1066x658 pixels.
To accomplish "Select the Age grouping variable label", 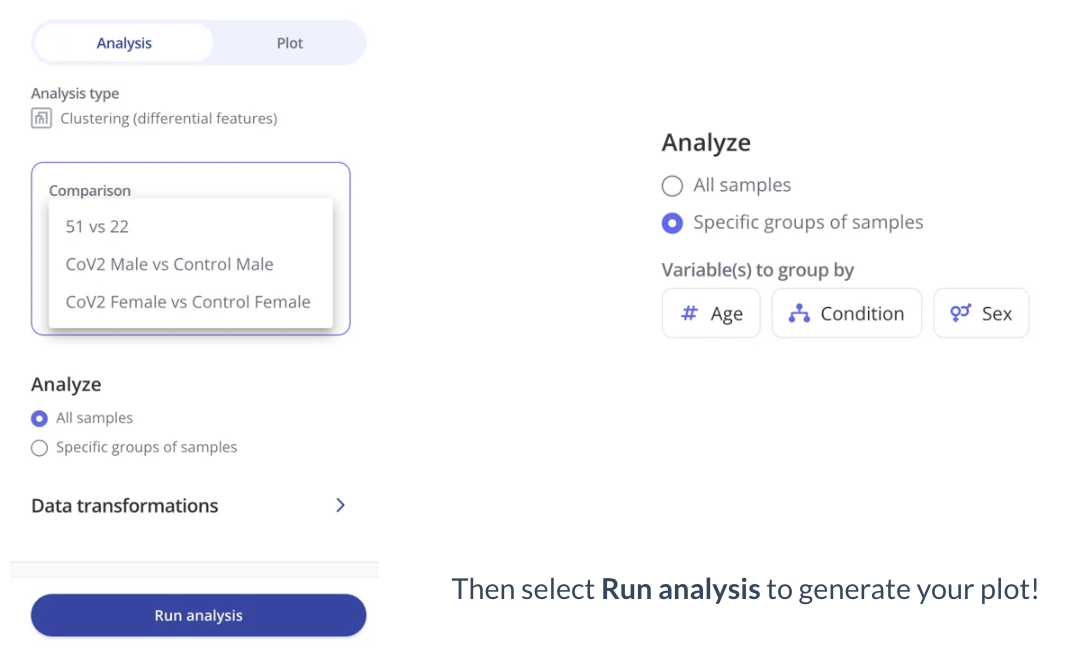I will pos(727,314).
